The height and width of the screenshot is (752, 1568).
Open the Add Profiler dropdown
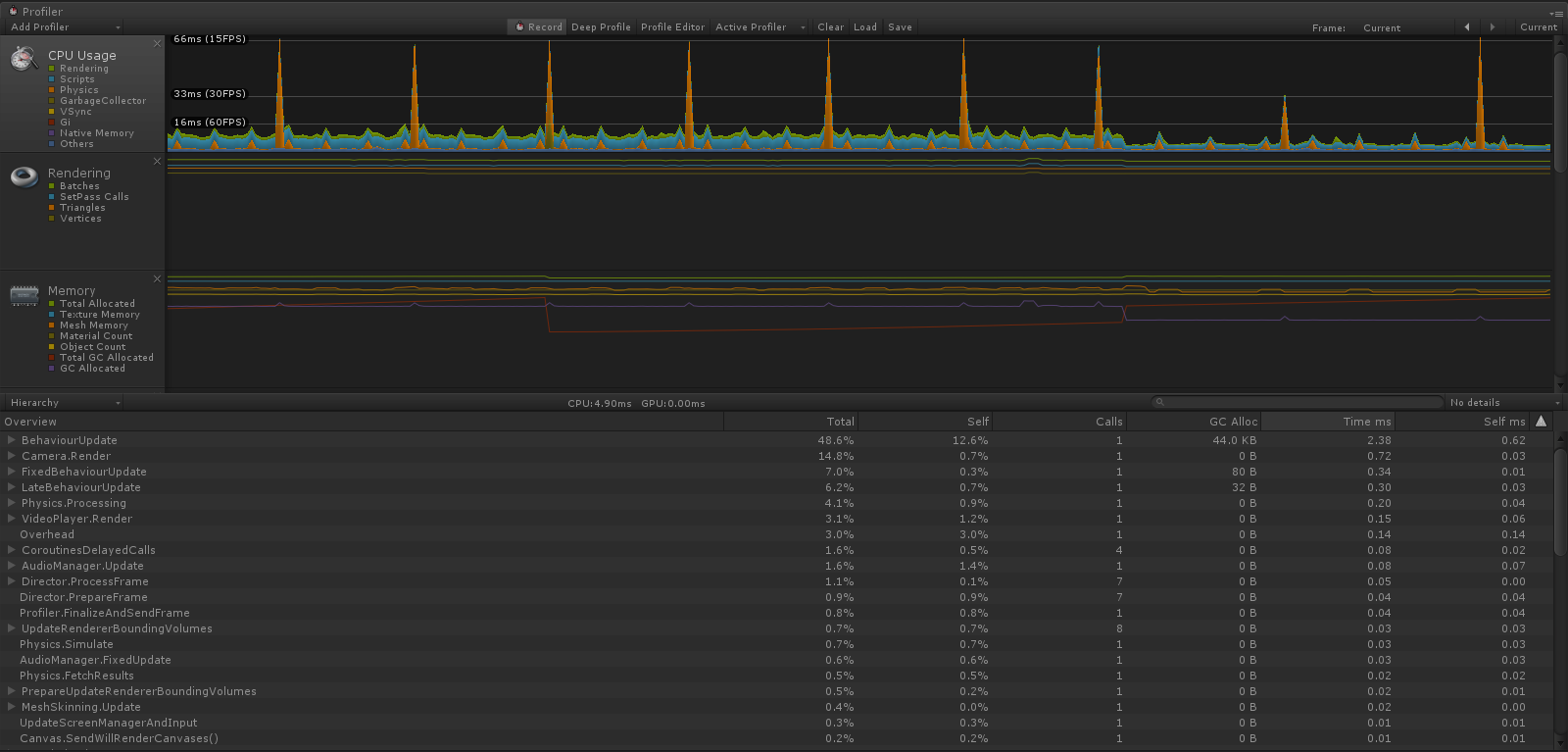click(x=65, y=27)
